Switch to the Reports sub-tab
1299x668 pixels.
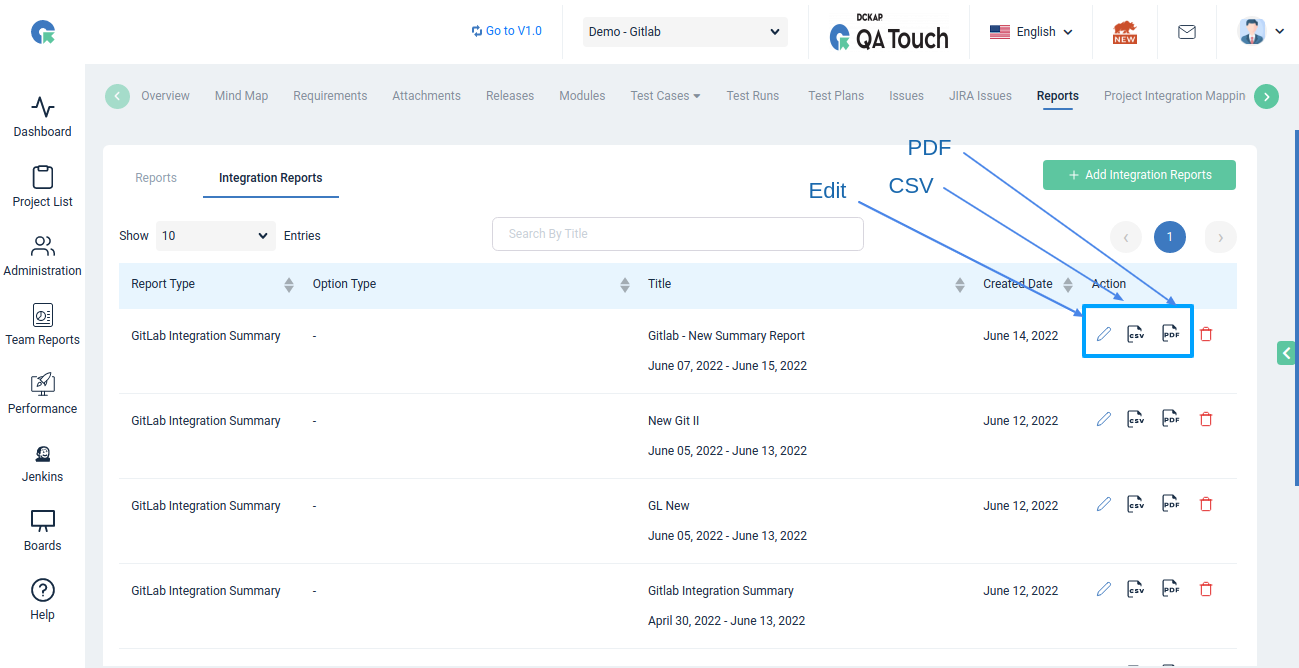156,178
